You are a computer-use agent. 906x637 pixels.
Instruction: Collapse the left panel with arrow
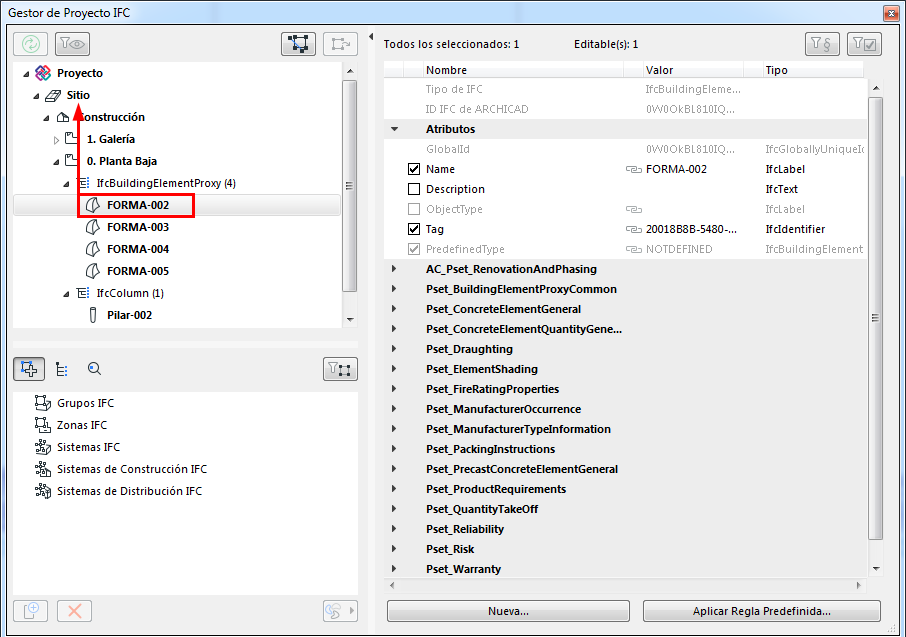point(370,37)
